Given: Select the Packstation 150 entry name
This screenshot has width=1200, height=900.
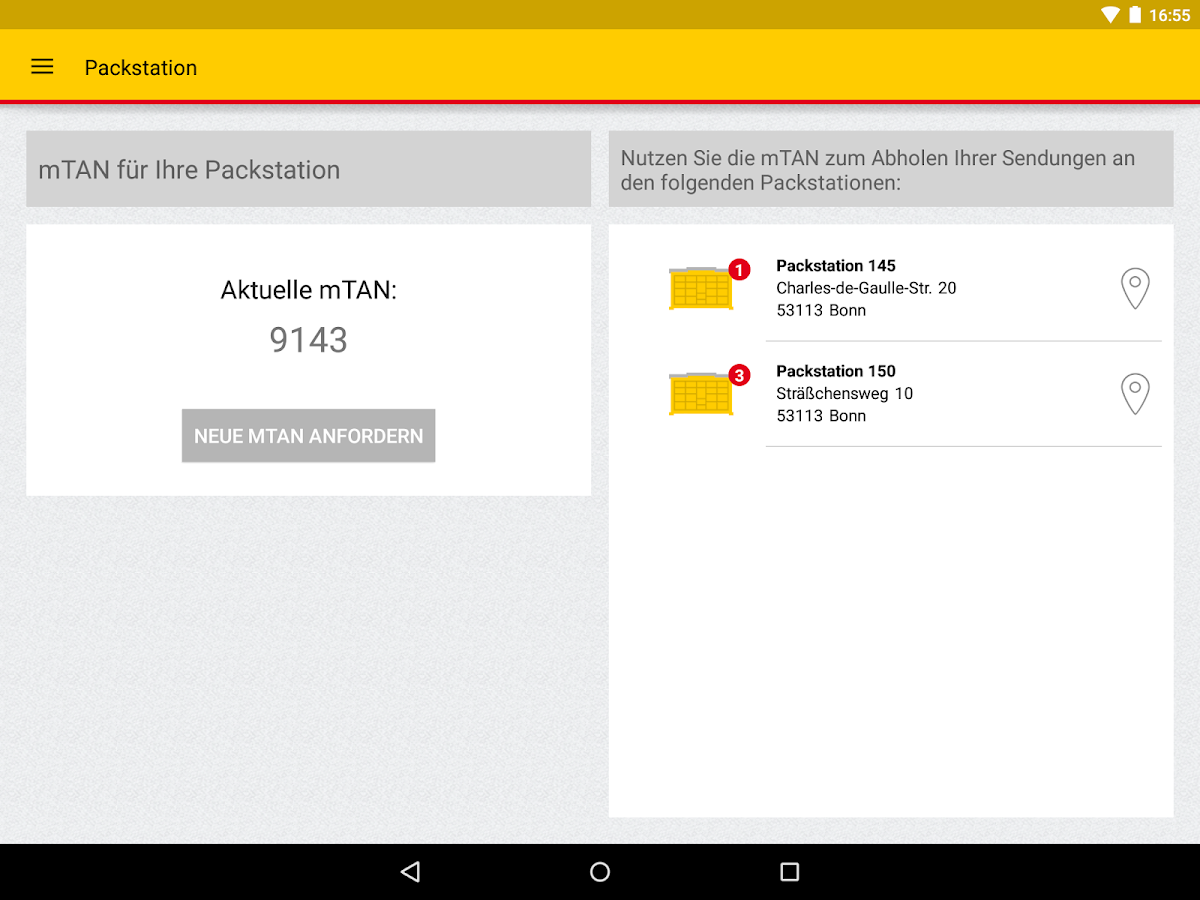Looking at the screenshot, I should [836, 371].
